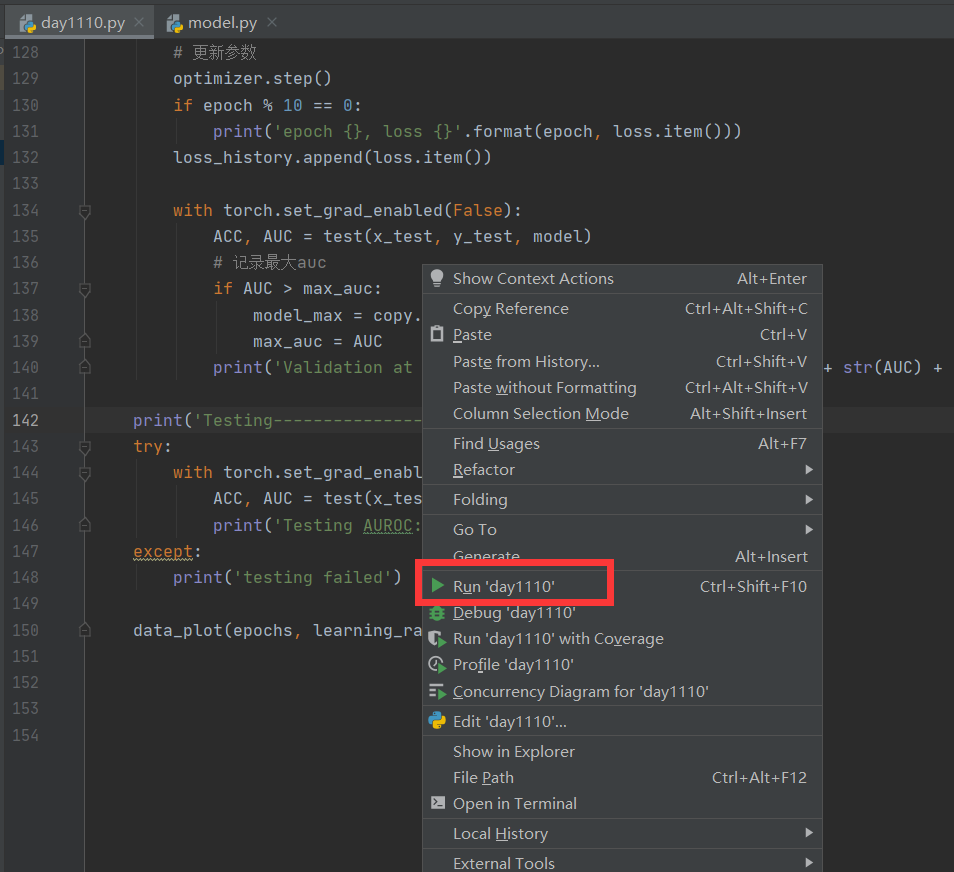The height and width of the screenshot is (872, 954).
Task: Select Paste without Formatting
Action: click(622, 388)
